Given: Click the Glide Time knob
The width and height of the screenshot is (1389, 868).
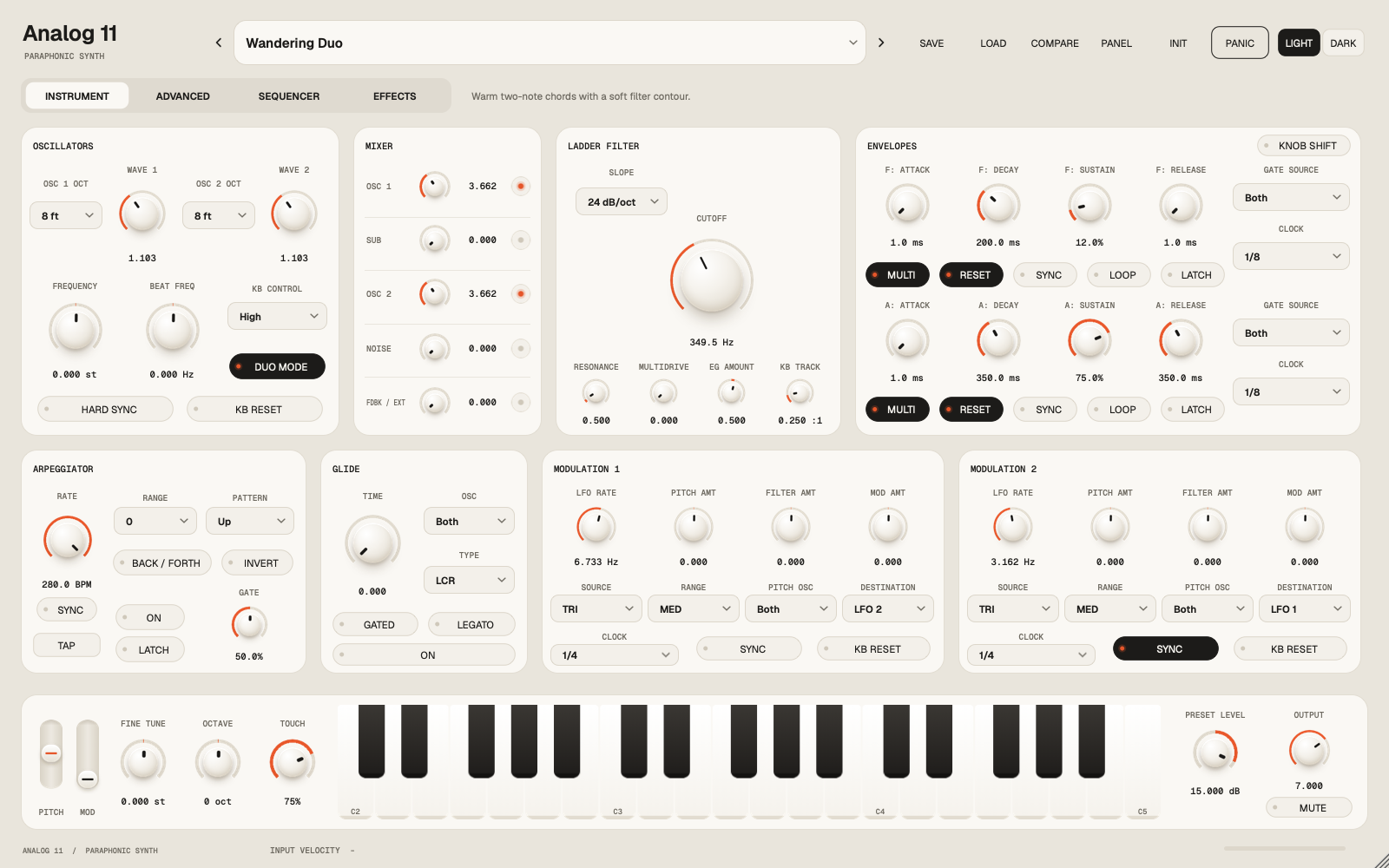Looking at the screenshot, I should (372, 542).
